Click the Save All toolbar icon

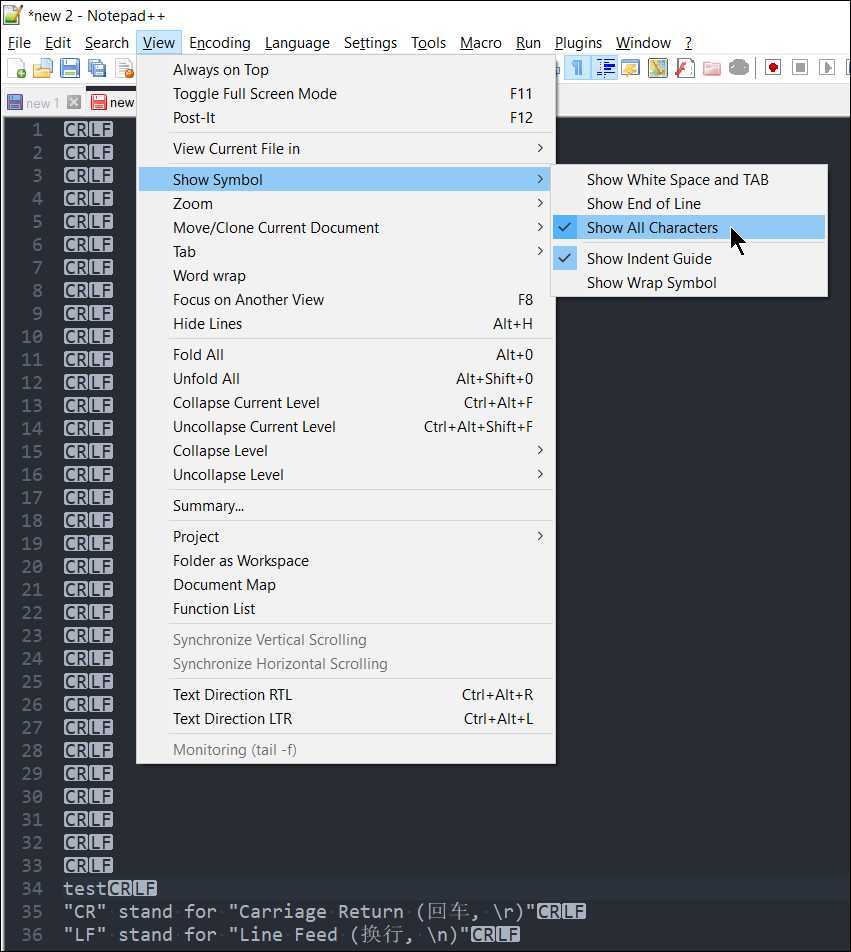(x=97, y=68)
